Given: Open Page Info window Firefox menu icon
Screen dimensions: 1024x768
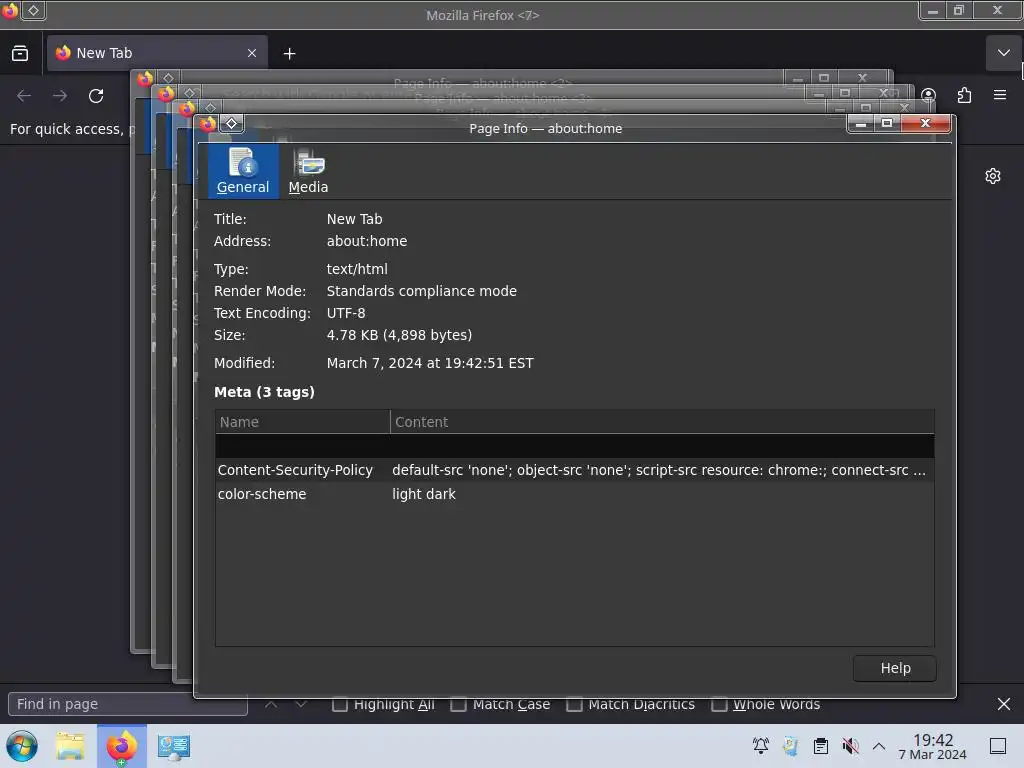Looking at the screenshot, I should click(208, 123).
